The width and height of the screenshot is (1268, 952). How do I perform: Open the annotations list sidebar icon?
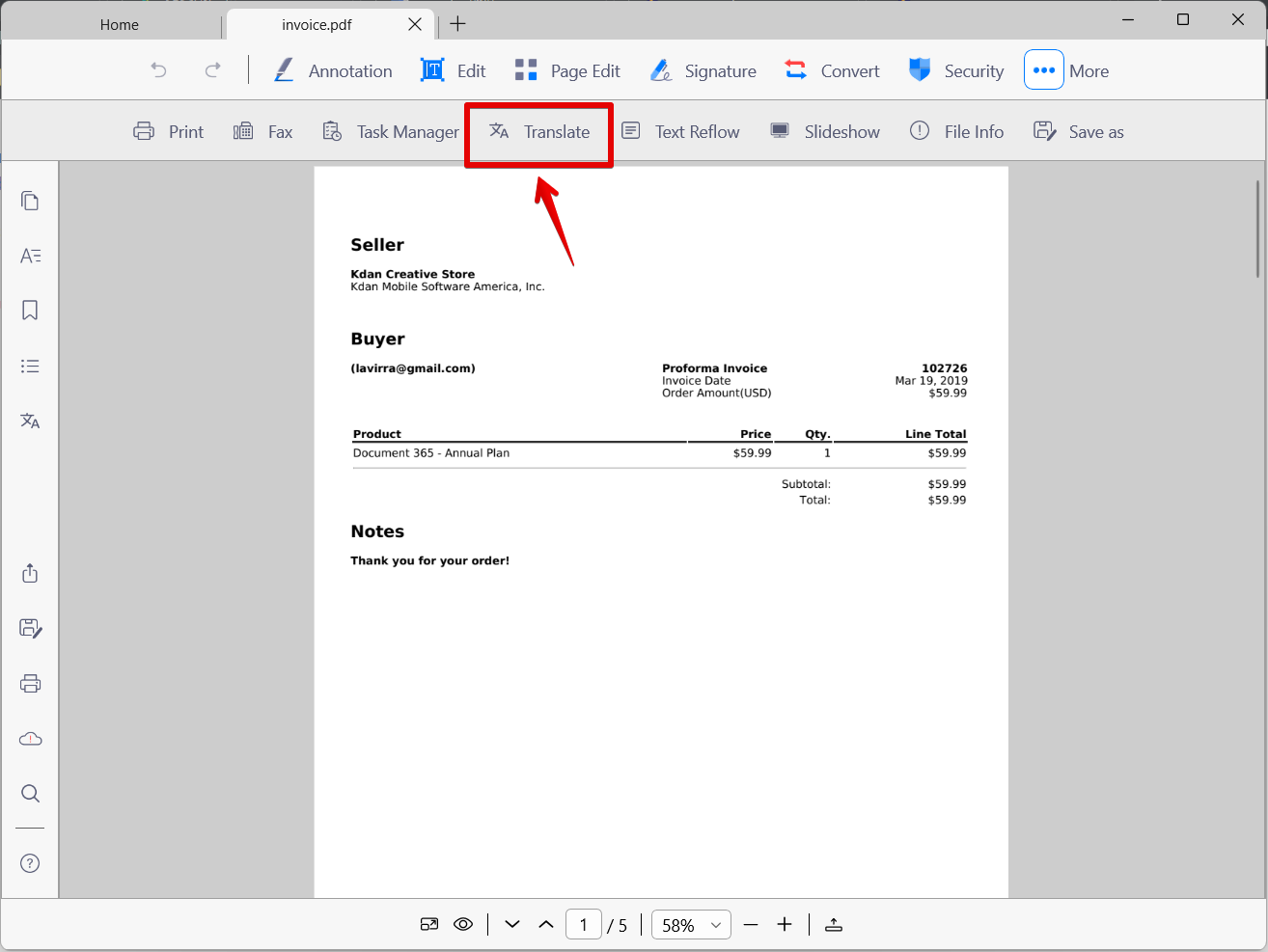click(x=30, y=256)
